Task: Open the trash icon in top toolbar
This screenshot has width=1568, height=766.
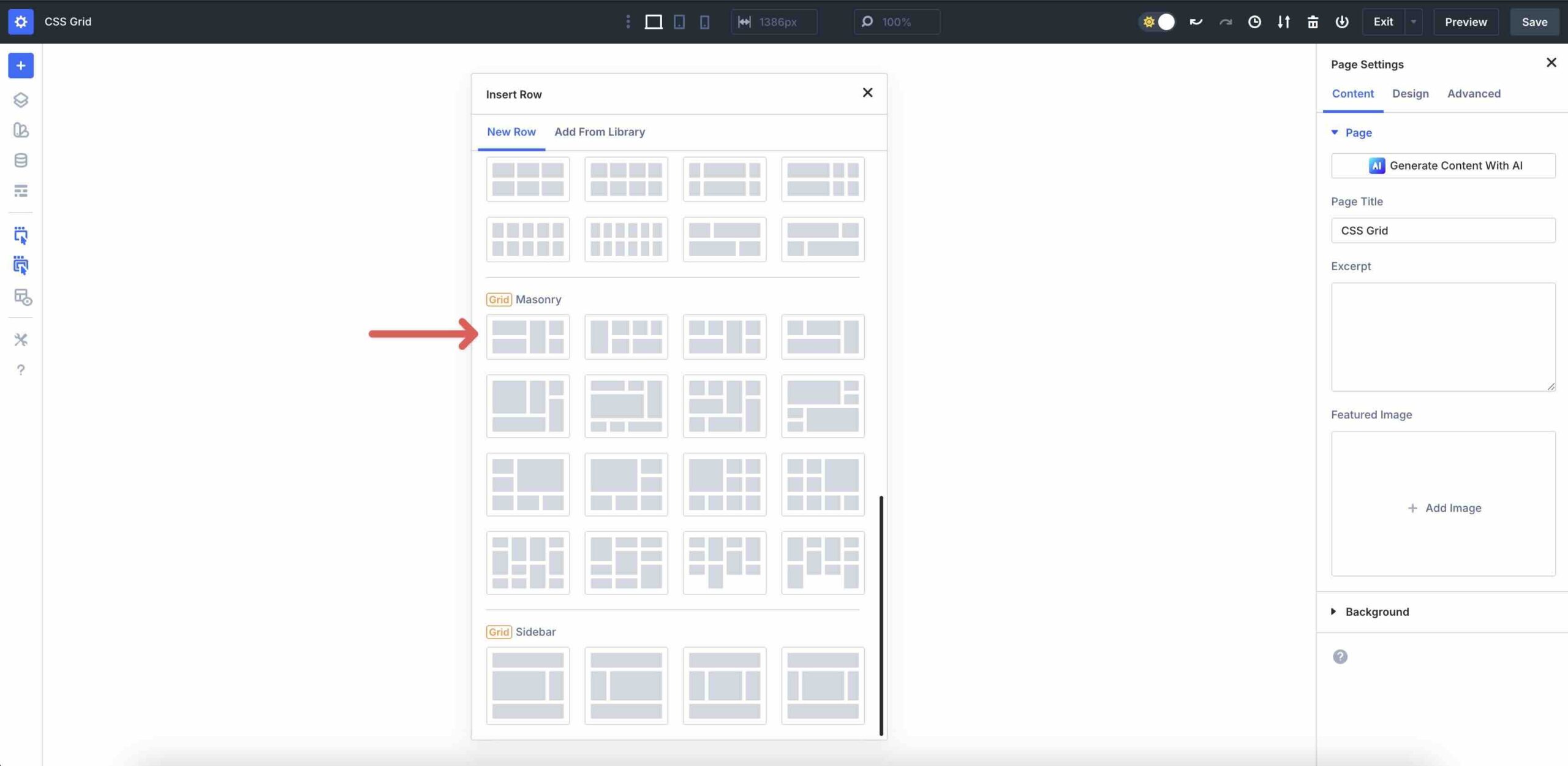Action: coord(1313,21)
